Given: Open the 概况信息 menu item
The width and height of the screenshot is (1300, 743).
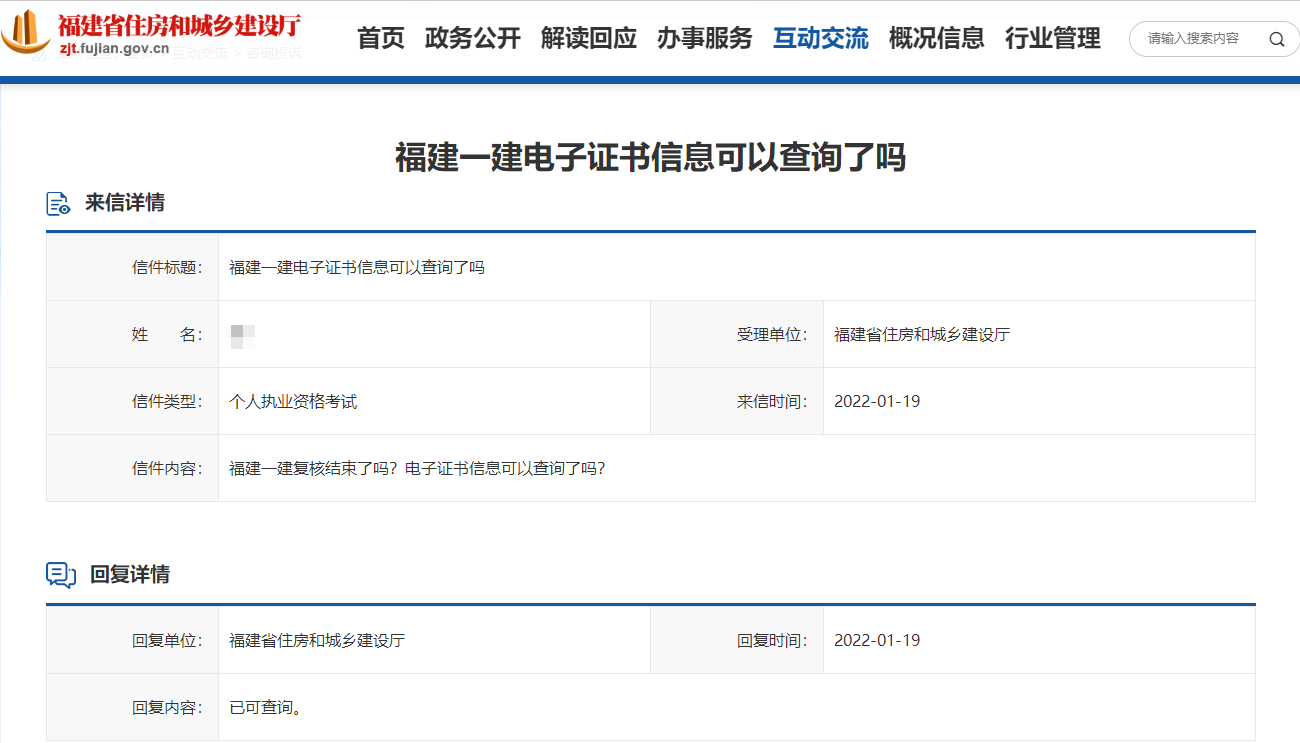Looking at the screenshot, I should click(x=936, y=39).
